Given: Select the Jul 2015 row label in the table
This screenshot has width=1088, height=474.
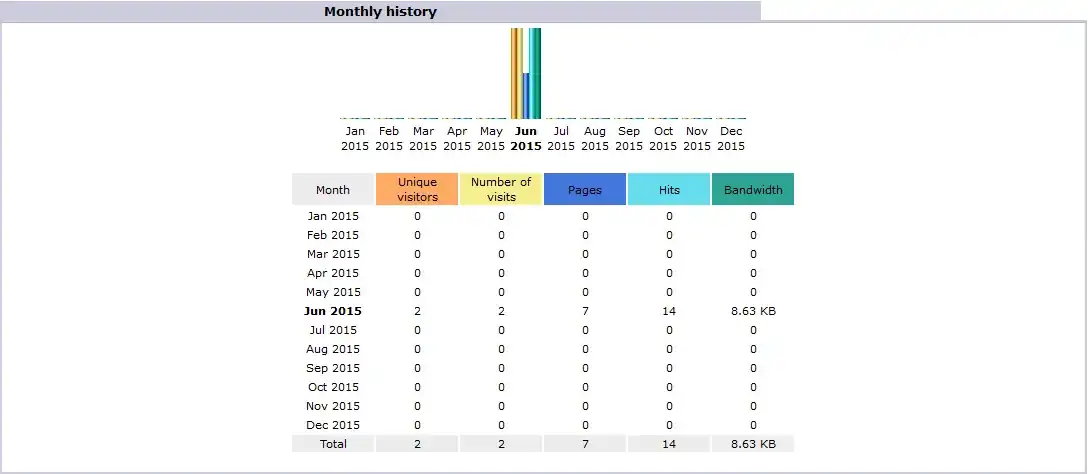Looking at the screenshot, I should (x=333, y=330).
